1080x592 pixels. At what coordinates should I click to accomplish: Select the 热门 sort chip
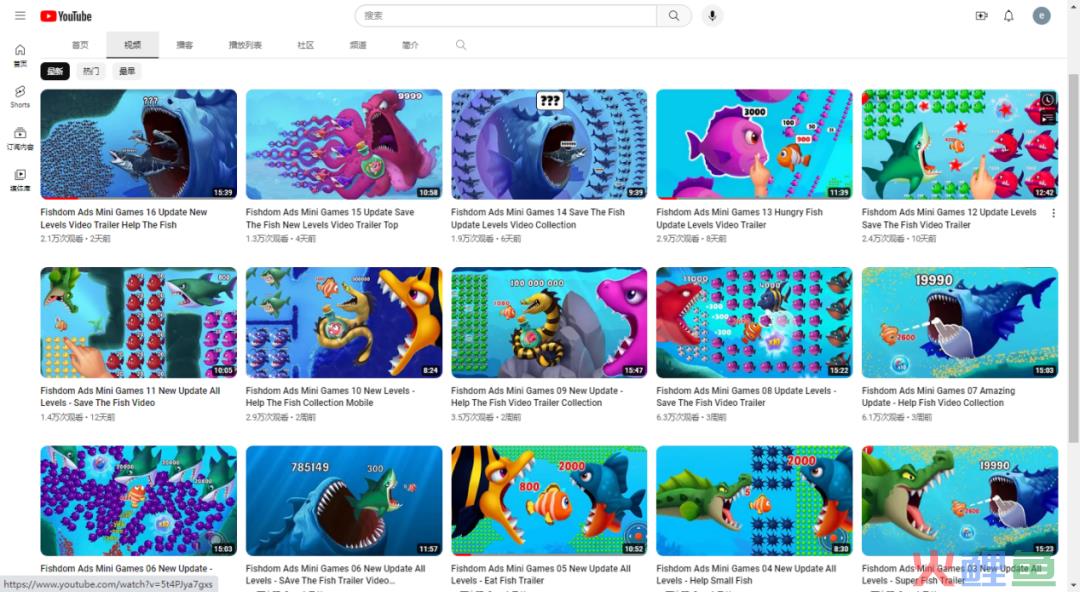pos(91,71)
